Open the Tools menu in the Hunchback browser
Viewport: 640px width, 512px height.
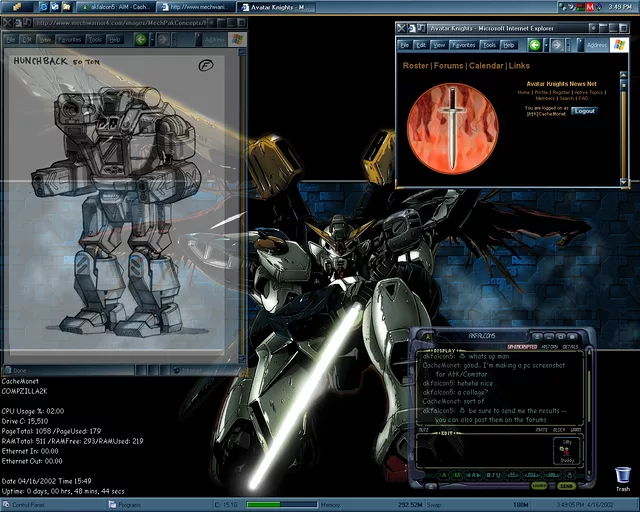(95, 40)
